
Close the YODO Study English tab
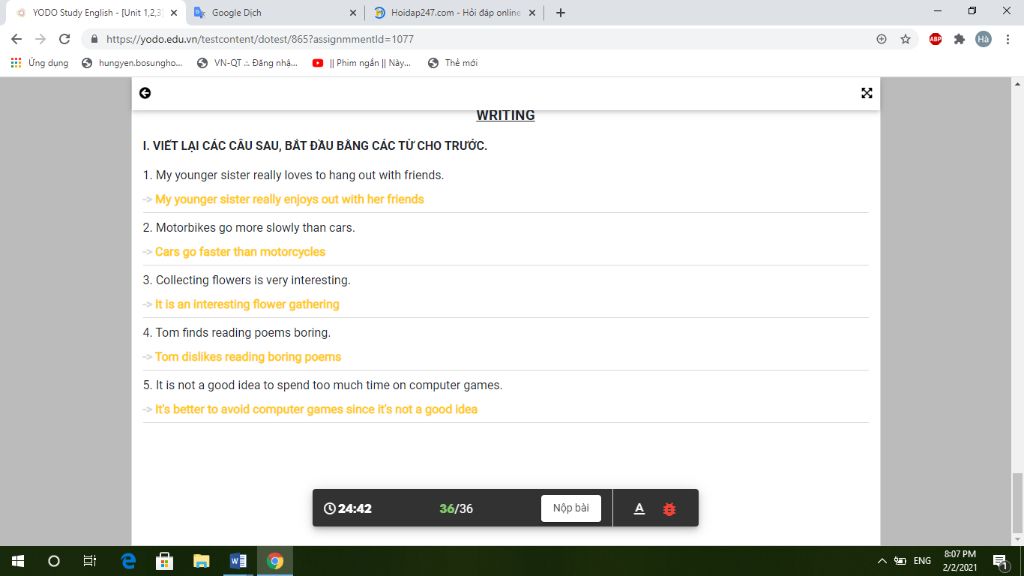click(174, 12)
